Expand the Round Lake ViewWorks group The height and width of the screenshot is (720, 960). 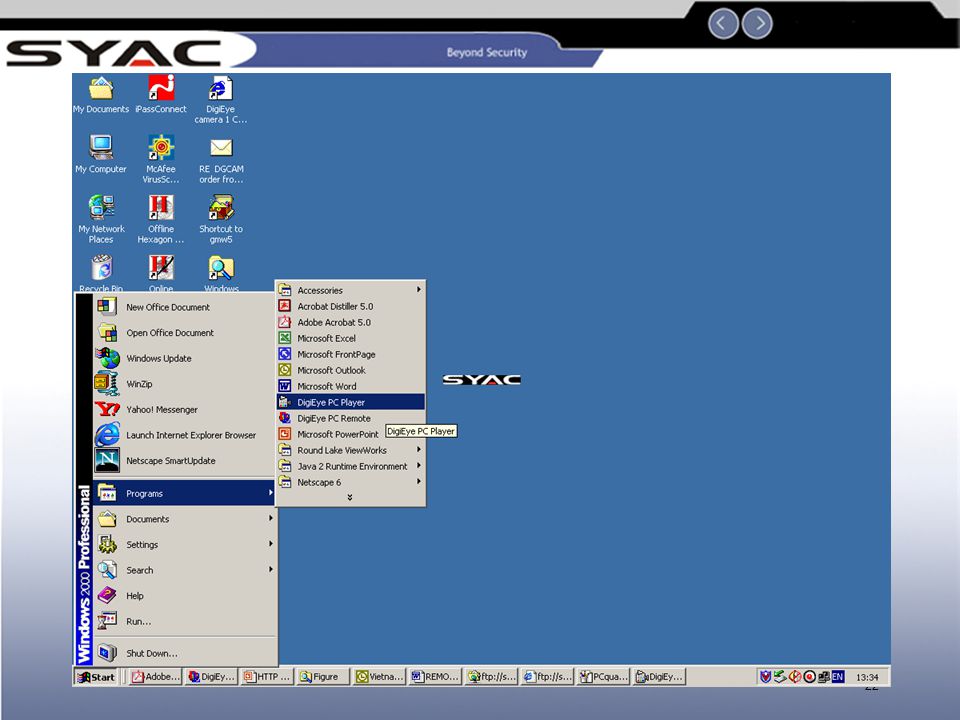[350, 450]
